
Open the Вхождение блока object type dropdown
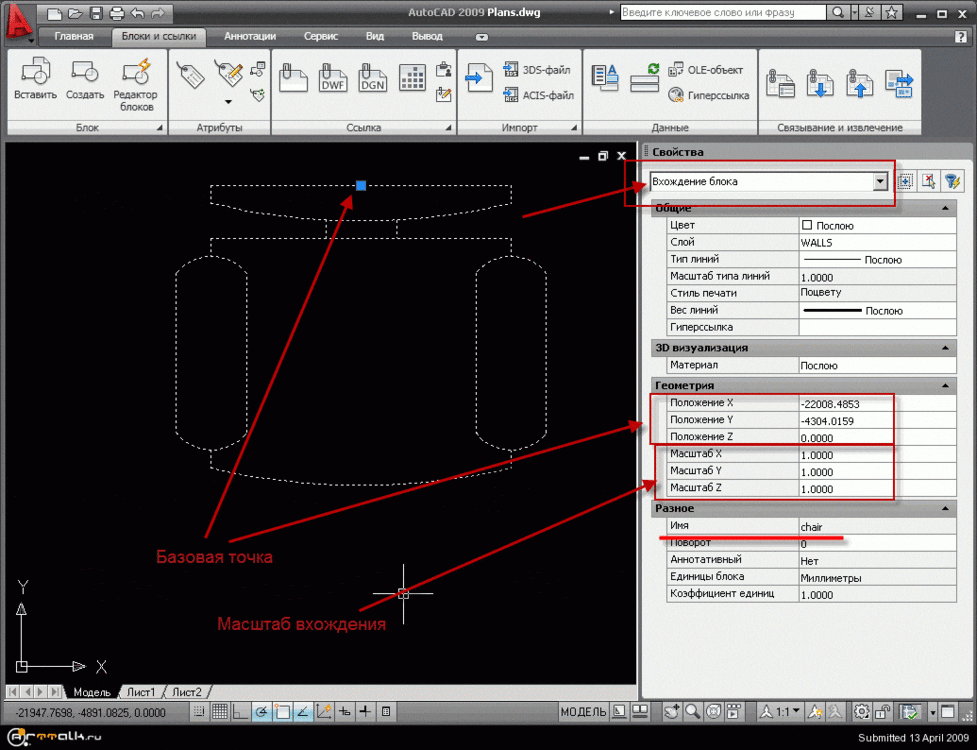(x=880, y=182)
